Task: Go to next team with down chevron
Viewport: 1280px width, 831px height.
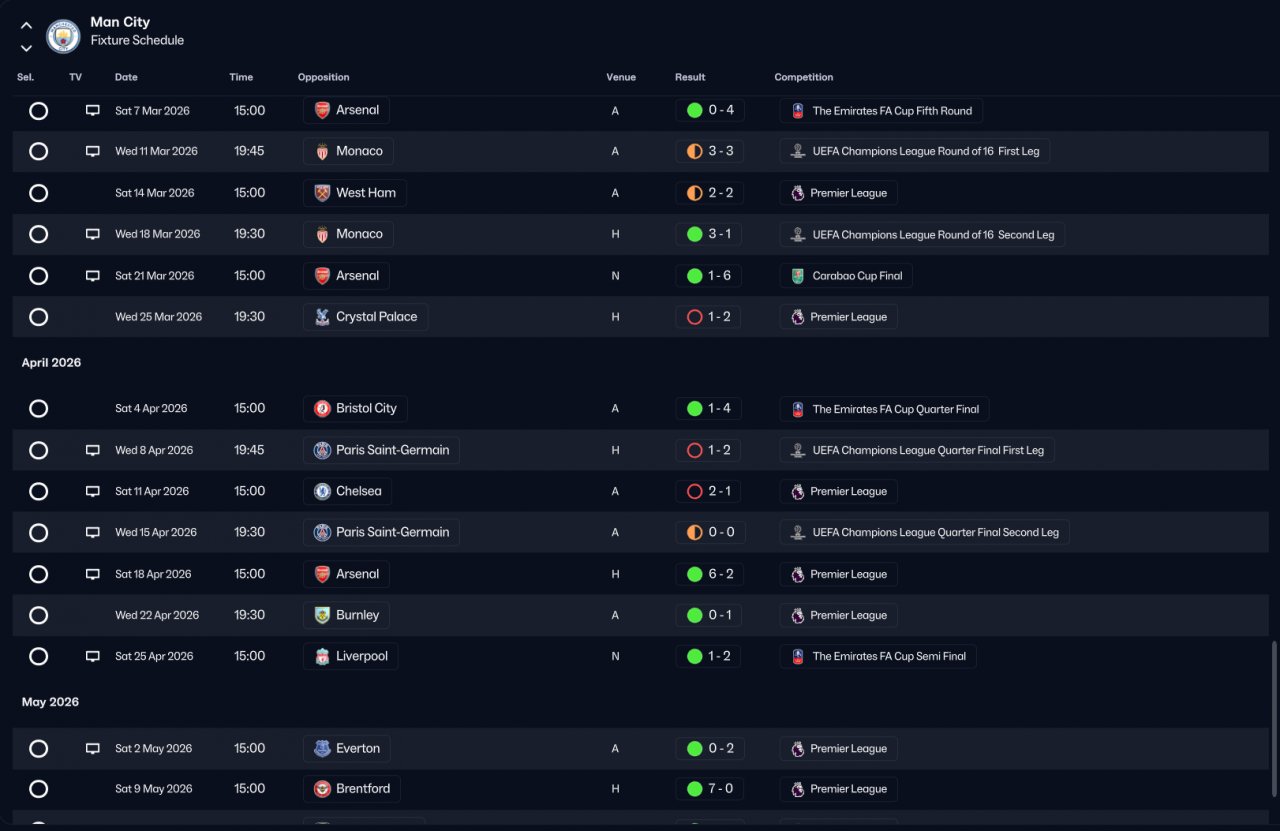Action: coord(26,48)
